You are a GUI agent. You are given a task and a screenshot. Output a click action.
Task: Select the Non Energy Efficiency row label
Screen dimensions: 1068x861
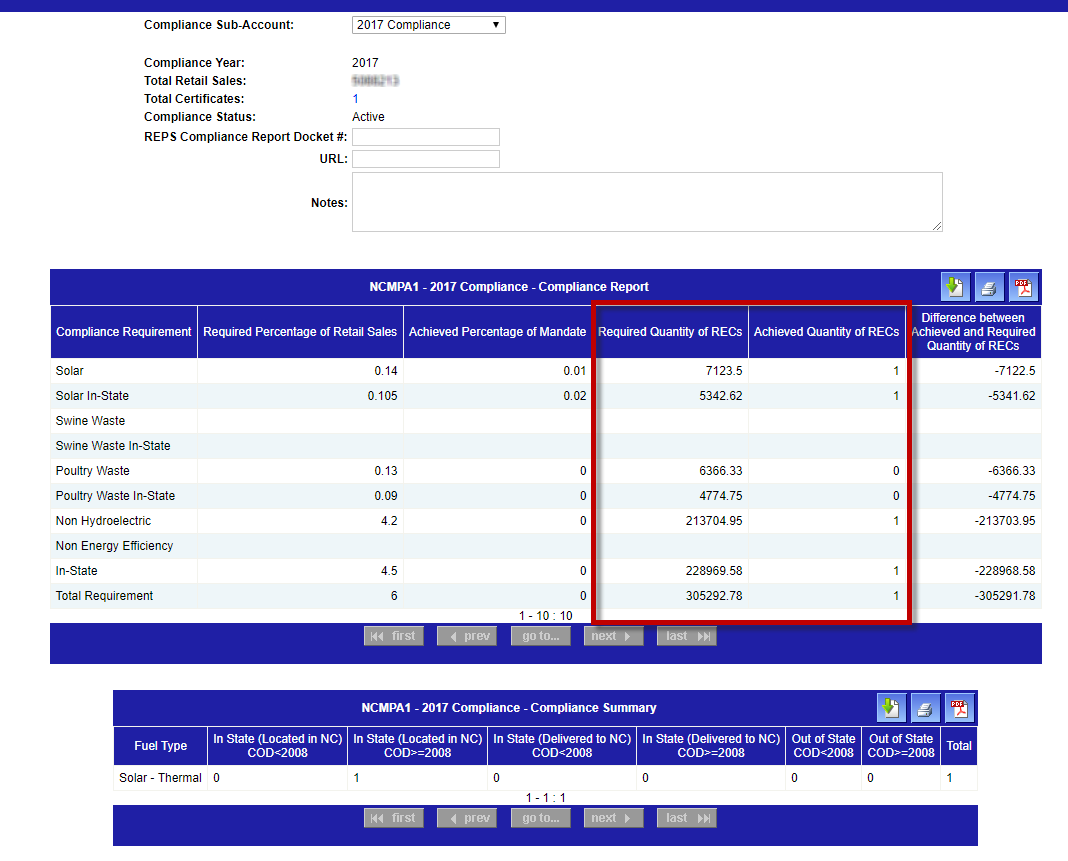point(114,546)
